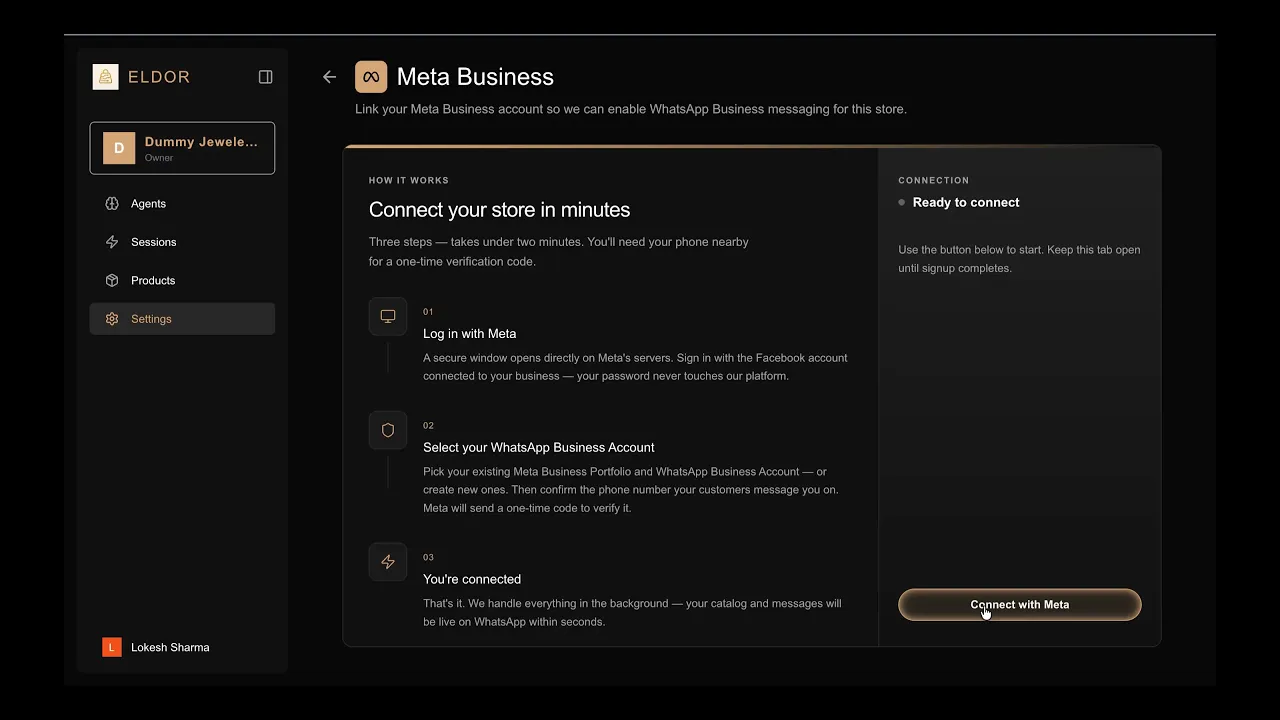Click the shield icon for step 02
The width and height of the screenshot is (1280, 720).
pyautogui.click(x=388, y=430)
